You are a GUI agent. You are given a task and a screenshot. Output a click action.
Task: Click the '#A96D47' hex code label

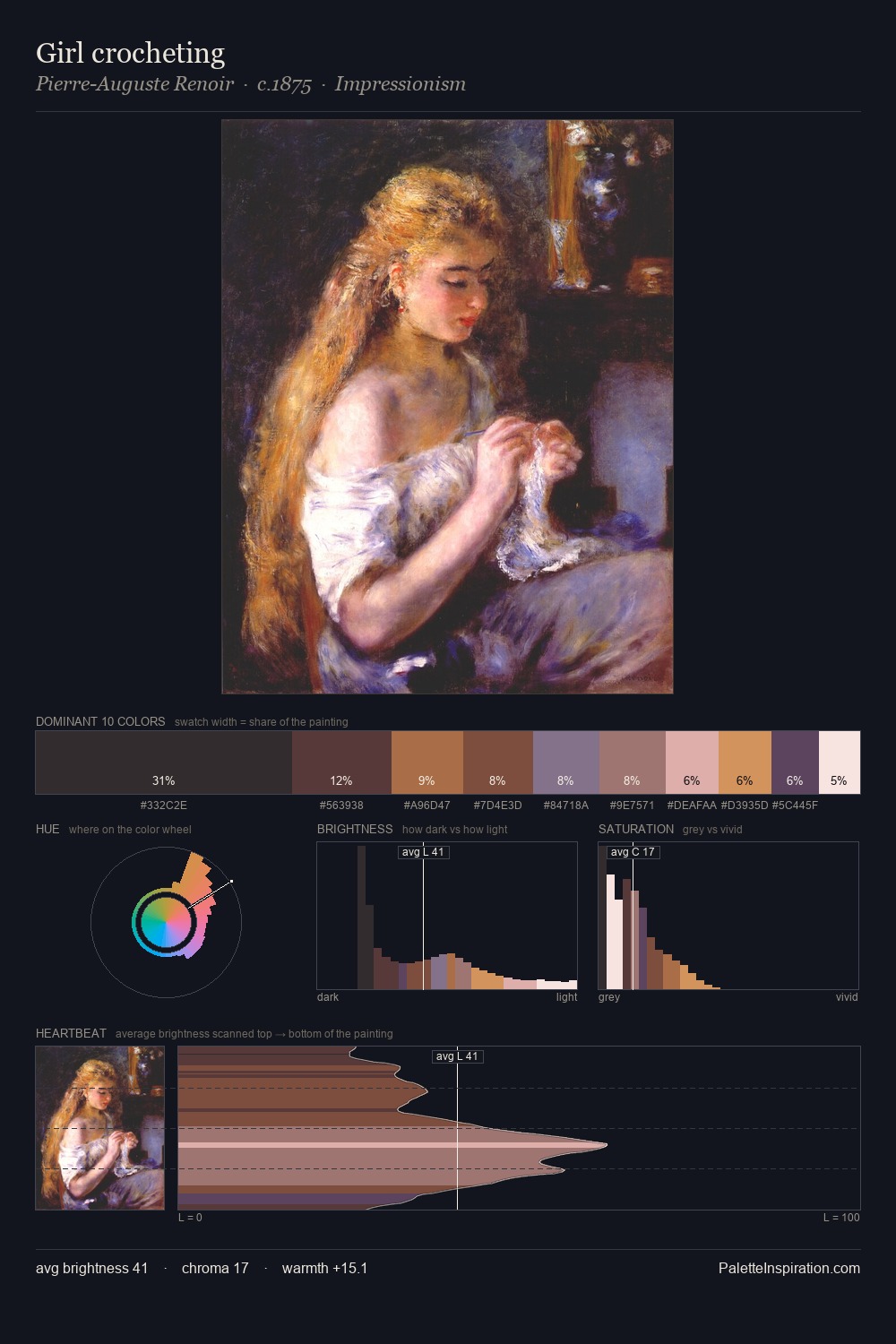pos(427,806)
